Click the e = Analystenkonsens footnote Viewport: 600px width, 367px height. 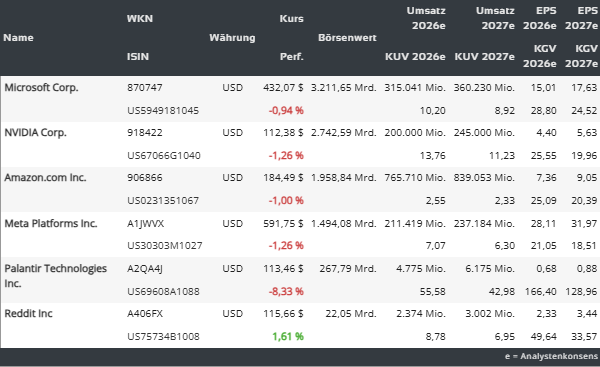551,356
